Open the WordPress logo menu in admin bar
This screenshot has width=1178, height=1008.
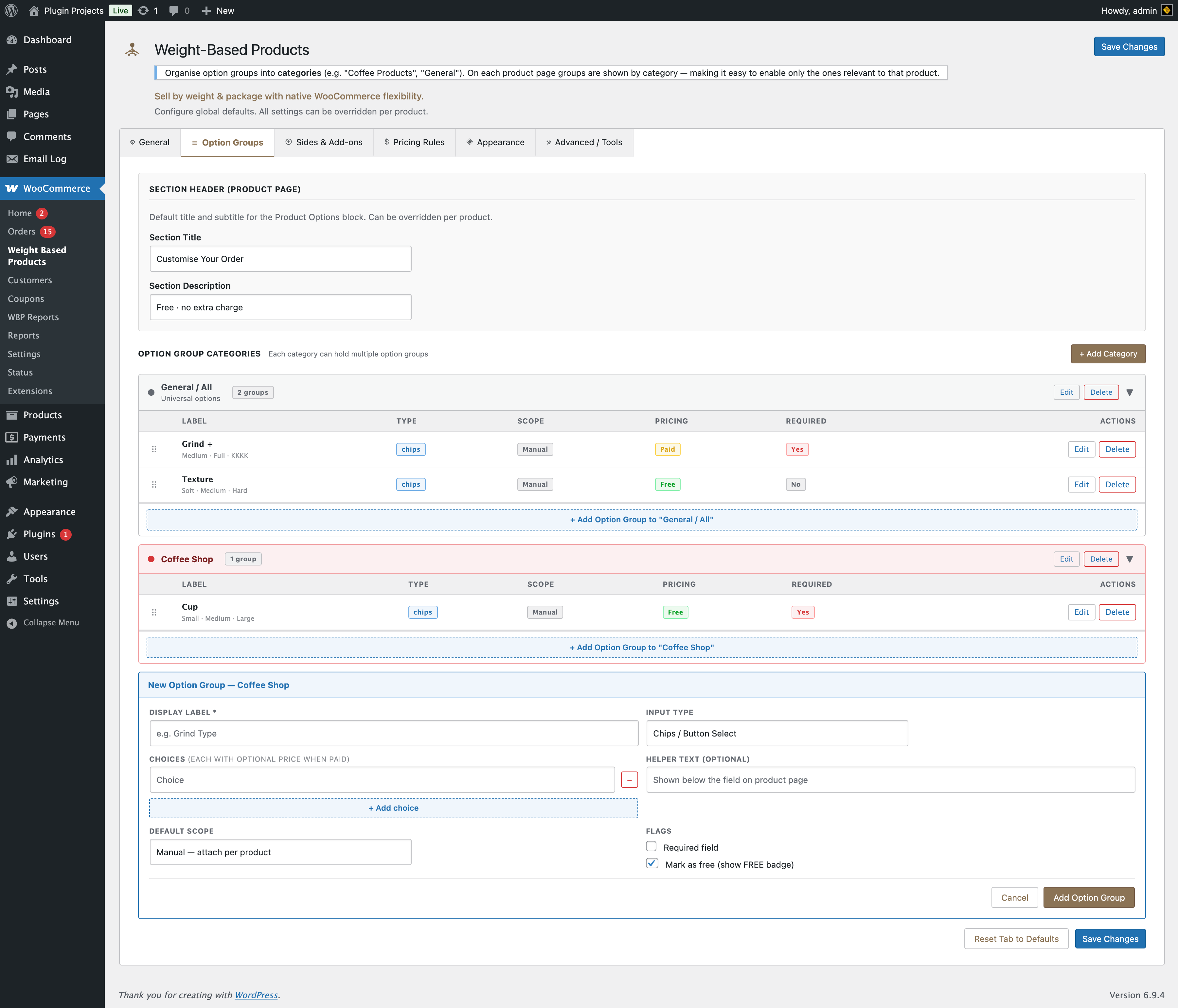pyautogui.click(x=11, y=10)
